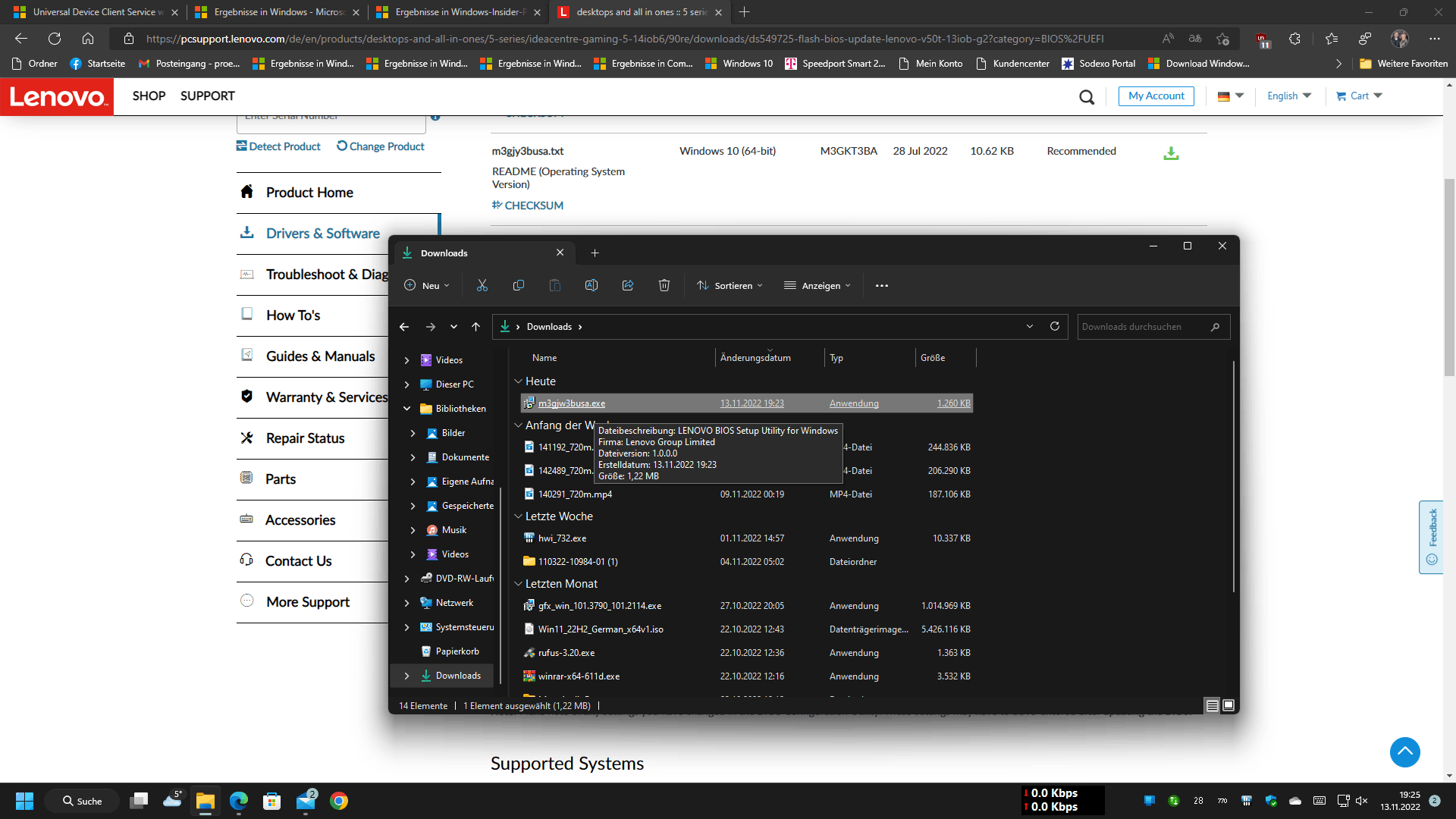Click the browser home icon

click(88, 39)
